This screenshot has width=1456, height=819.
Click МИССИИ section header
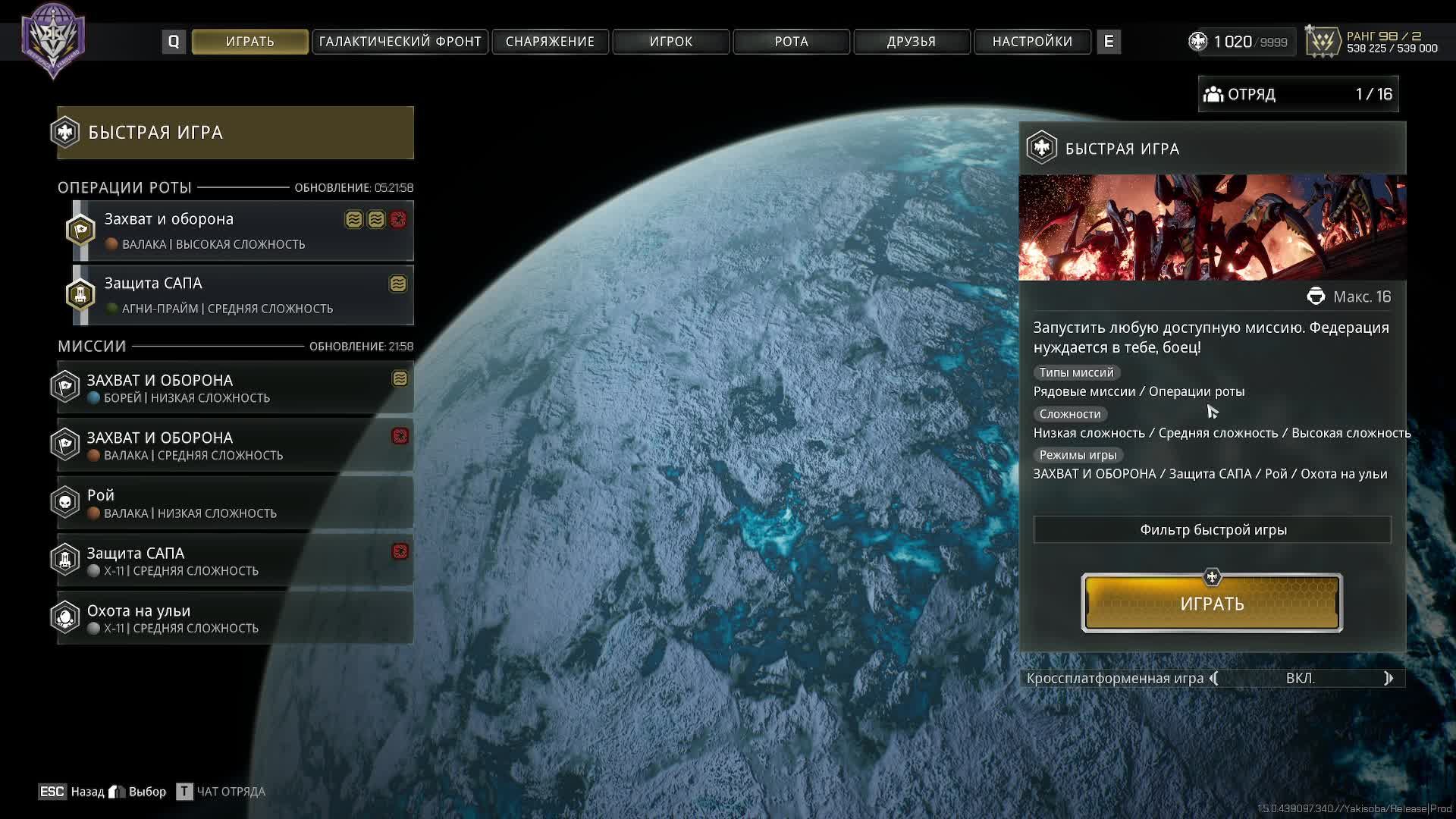pyautogui.click(x=92, y=347)
